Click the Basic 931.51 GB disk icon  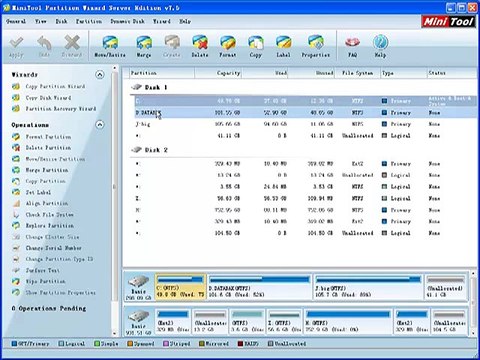[138, 322]
